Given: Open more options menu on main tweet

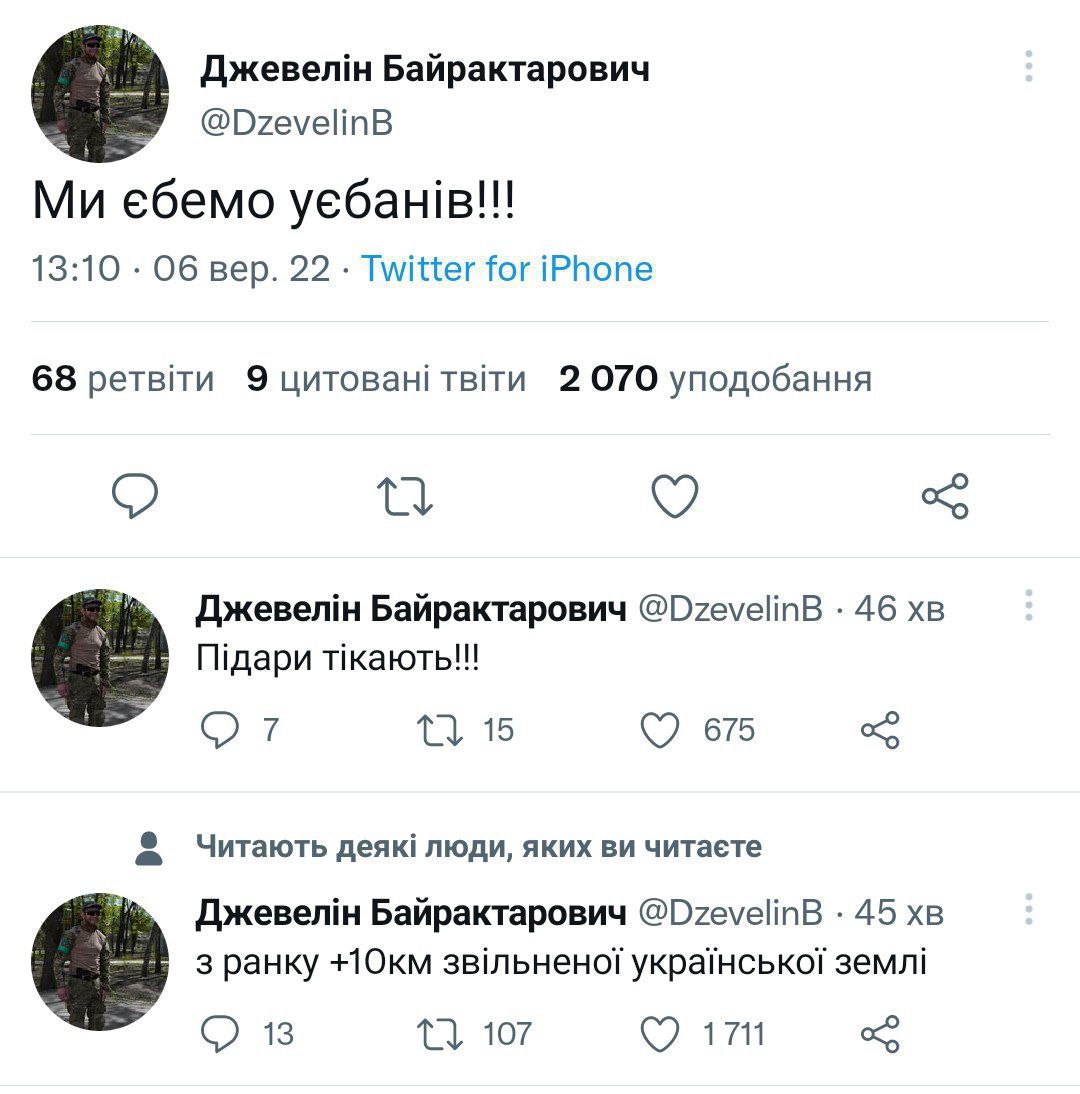Looking at the screenshot, I should (x=1028, y=67).
